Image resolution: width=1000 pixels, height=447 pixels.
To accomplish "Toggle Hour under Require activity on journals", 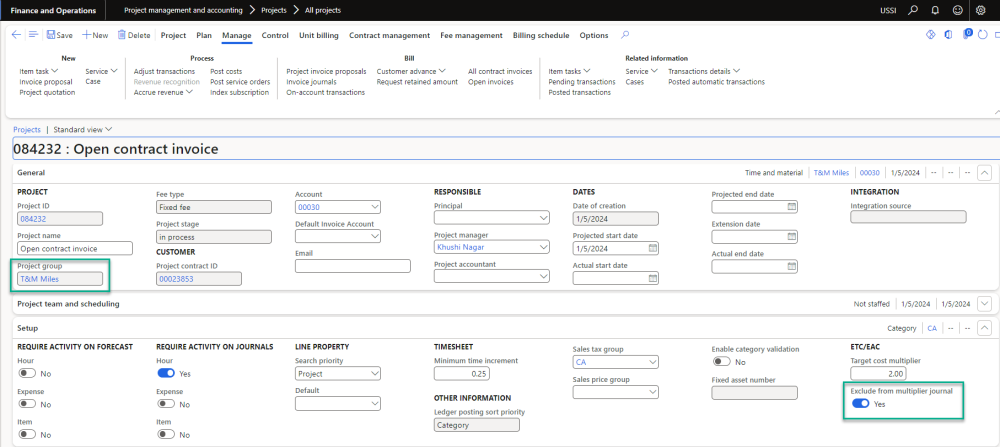I will 166,372.
